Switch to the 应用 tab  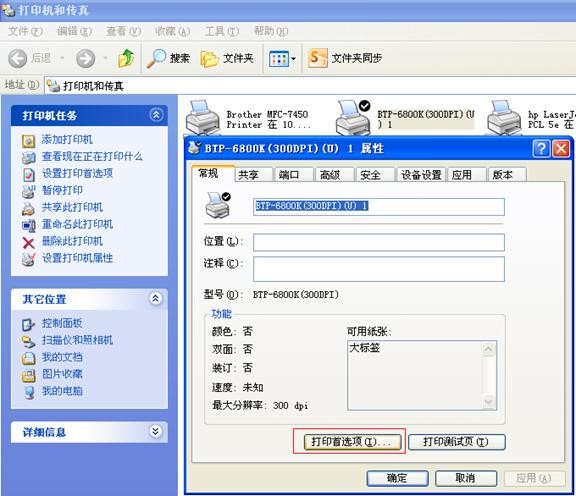pos(467,175)
